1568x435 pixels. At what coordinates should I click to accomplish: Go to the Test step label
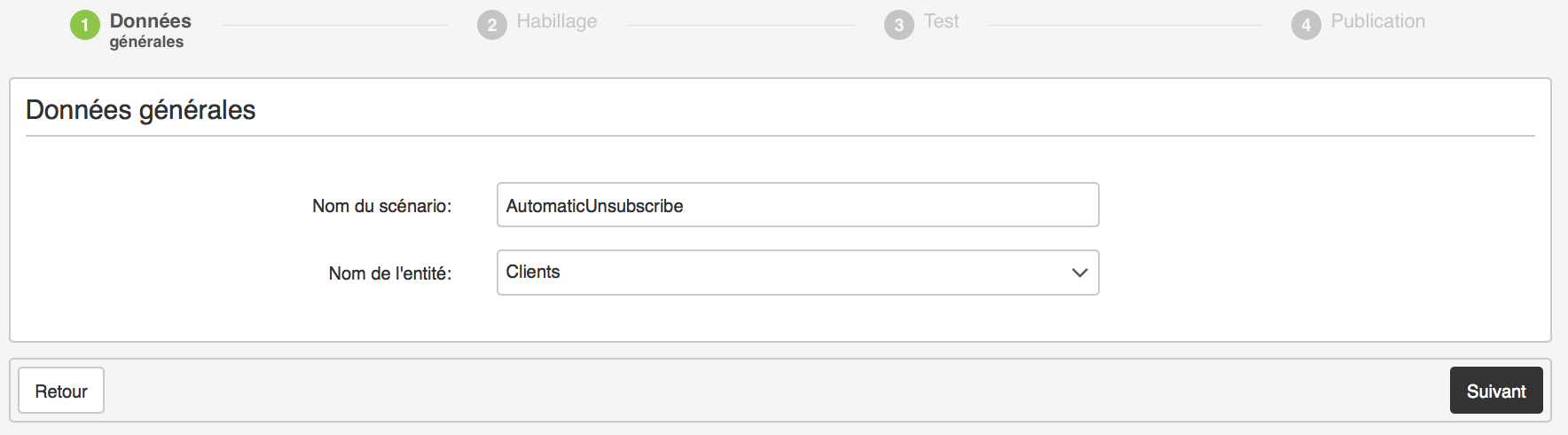coord(941,21)
